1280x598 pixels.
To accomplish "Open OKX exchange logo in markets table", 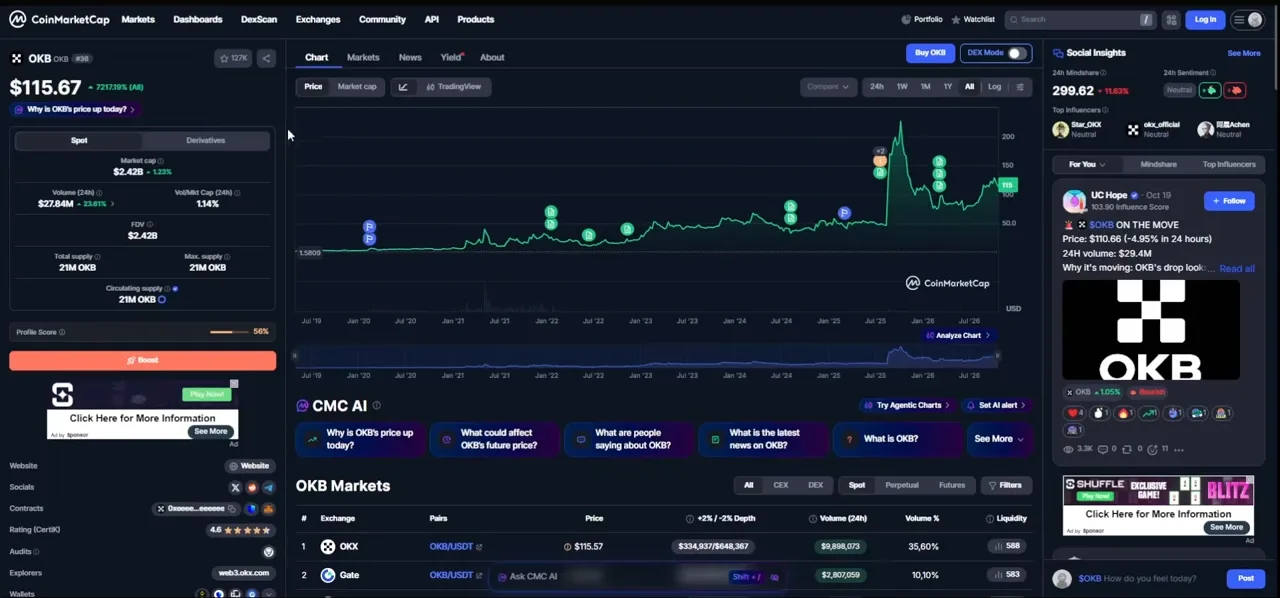I will pos(327,546).
